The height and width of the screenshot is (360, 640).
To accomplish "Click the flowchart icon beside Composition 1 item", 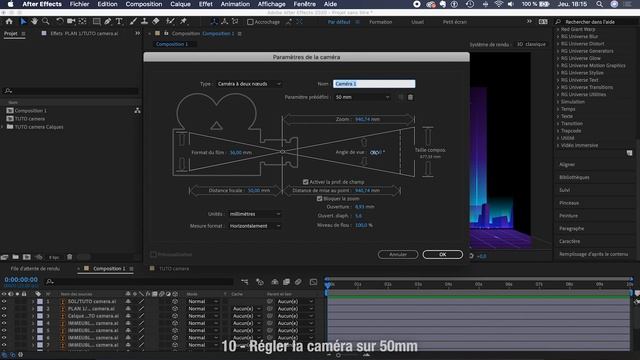I will coord(137,111).
